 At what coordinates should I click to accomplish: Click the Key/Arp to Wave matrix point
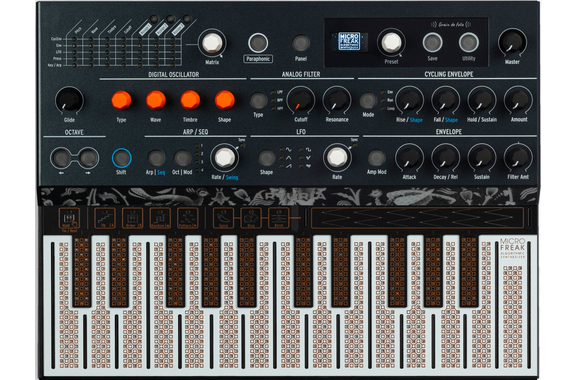[91, 65]
